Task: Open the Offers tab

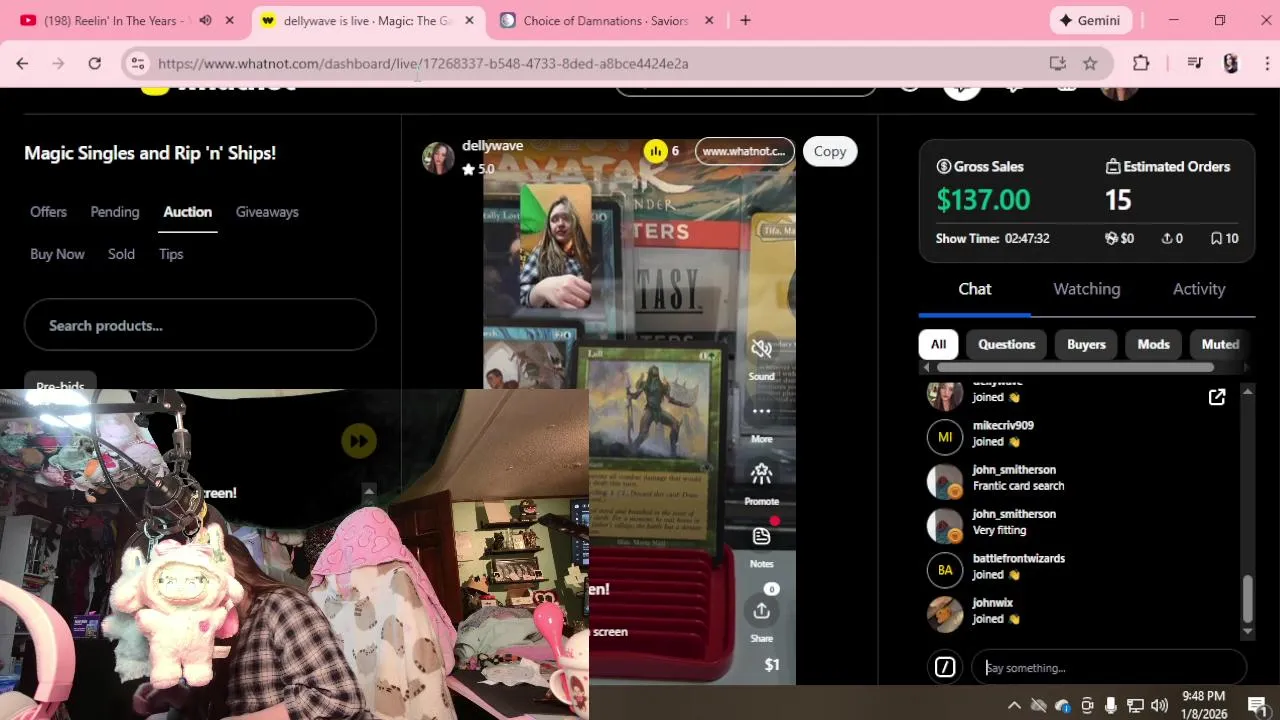Action: tap(48, 212)
